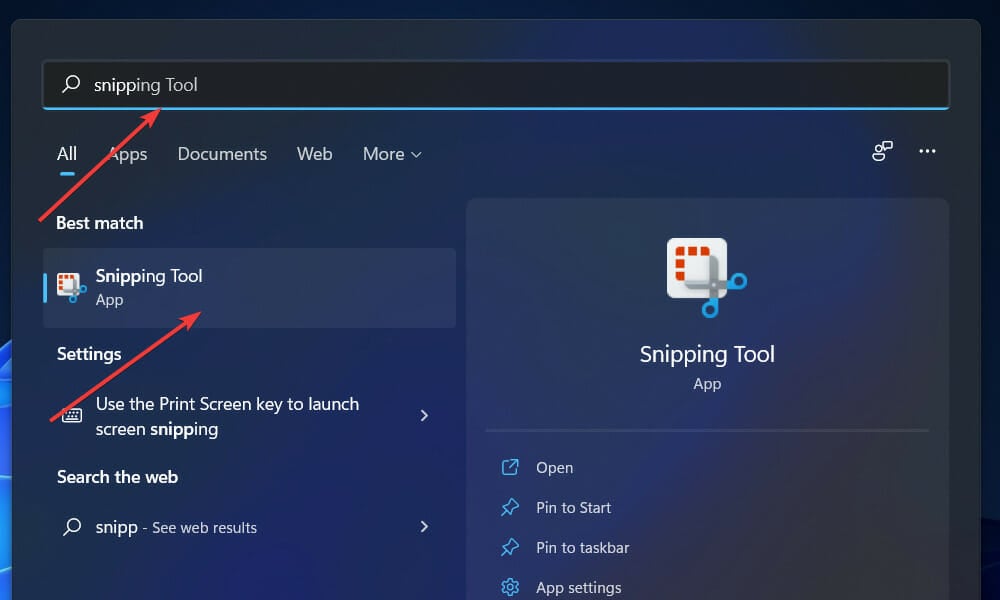Open snipp See web results entry
Screen dimensions: 1000x600
pyautogui.click(x=249, y=527)
